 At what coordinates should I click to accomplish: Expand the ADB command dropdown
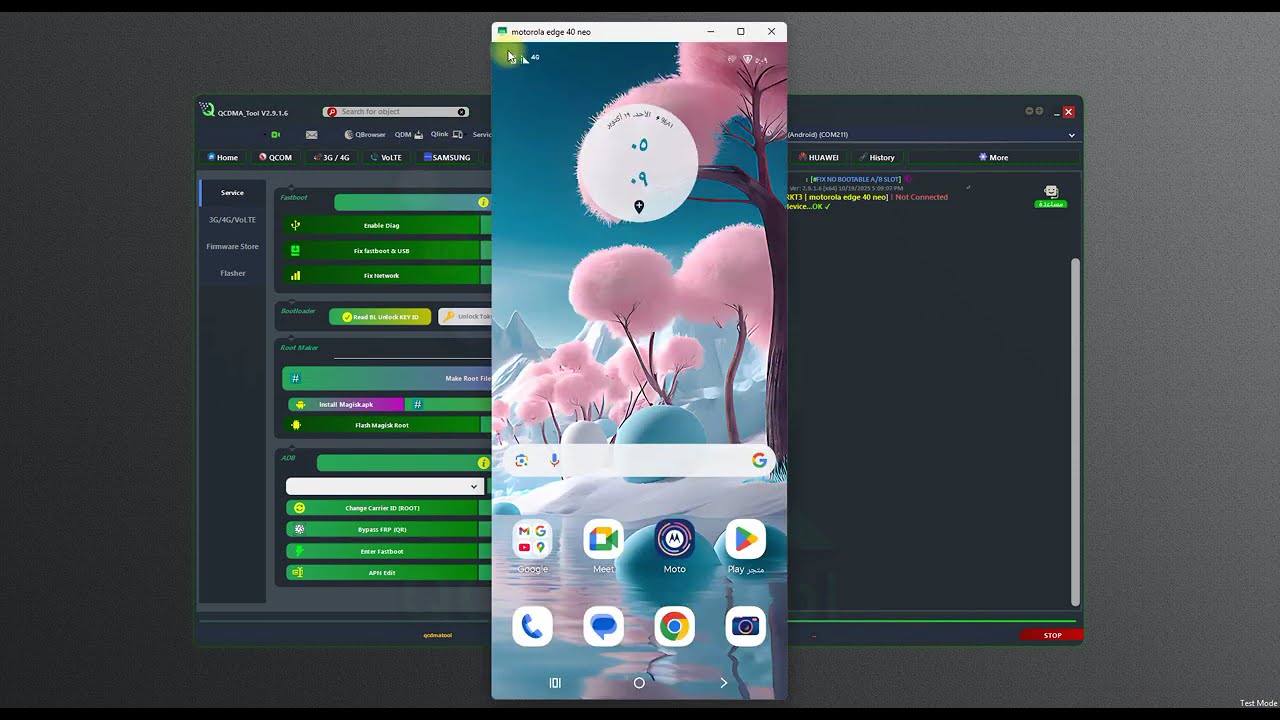point(474,486)
